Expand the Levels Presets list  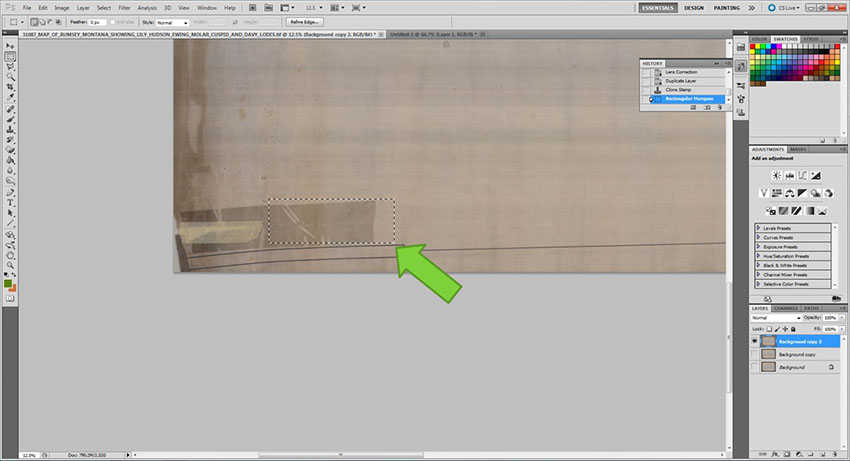point(760,228)
